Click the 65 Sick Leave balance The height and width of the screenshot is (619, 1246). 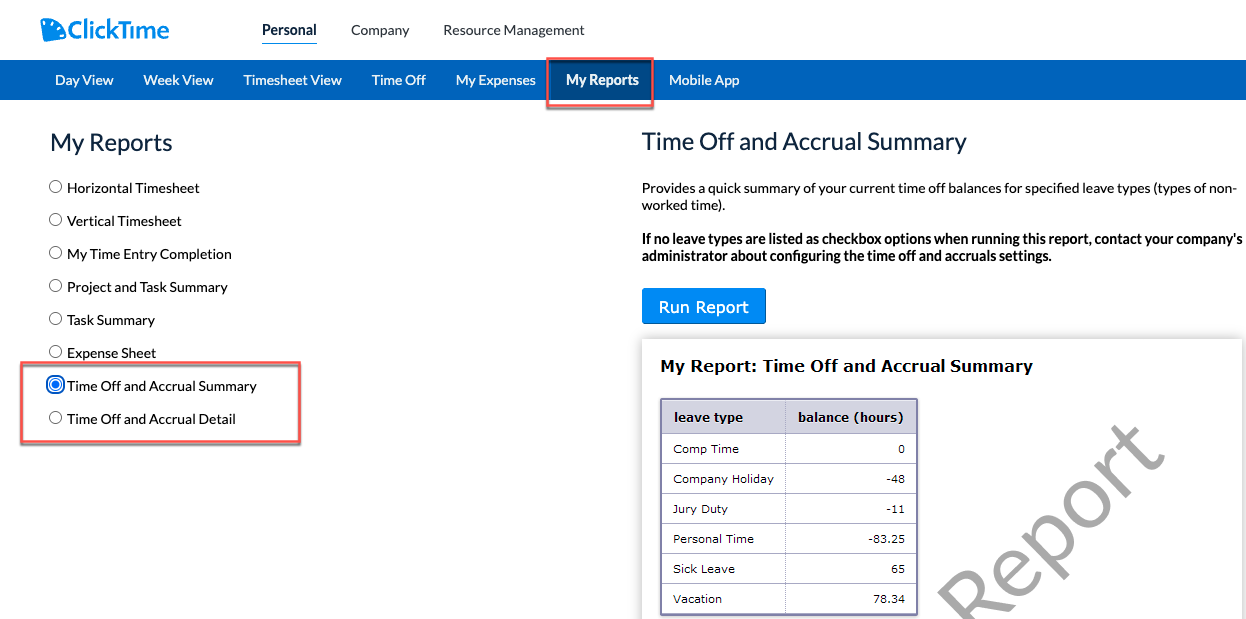[898, 569]
